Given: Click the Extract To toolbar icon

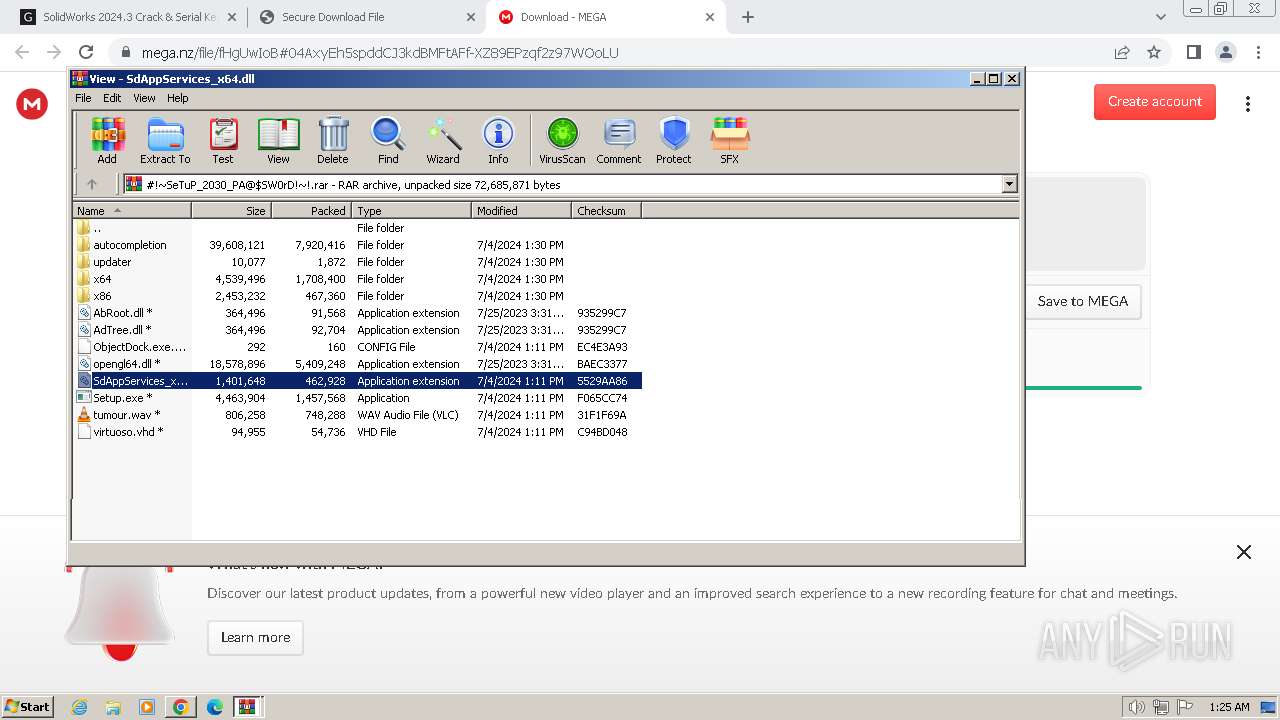Looking at the screenshot, I should [165, 140].
